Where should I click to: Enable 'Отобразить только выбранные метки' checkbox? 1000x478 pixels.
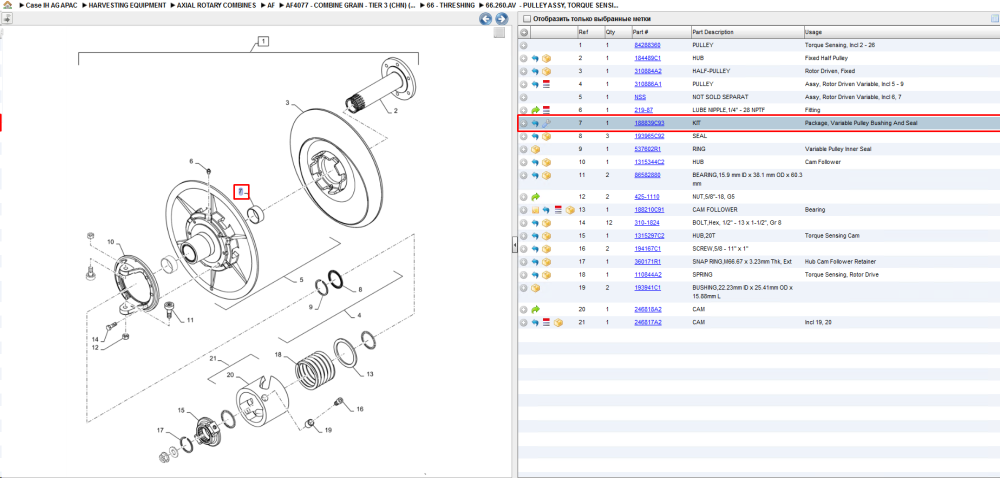526,18
